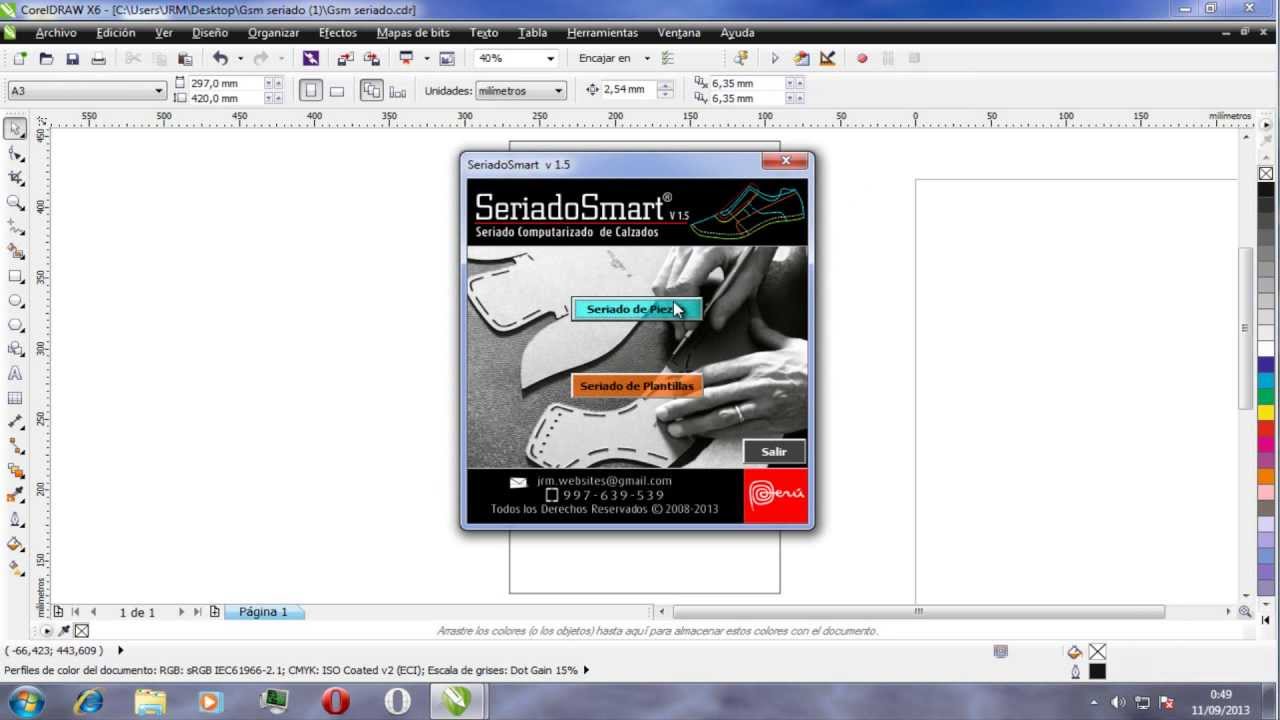Image resolution: width=1280 pixels, height=720 pixels.
Task: Open the Archivo menu
Action: tap(56, 33)
